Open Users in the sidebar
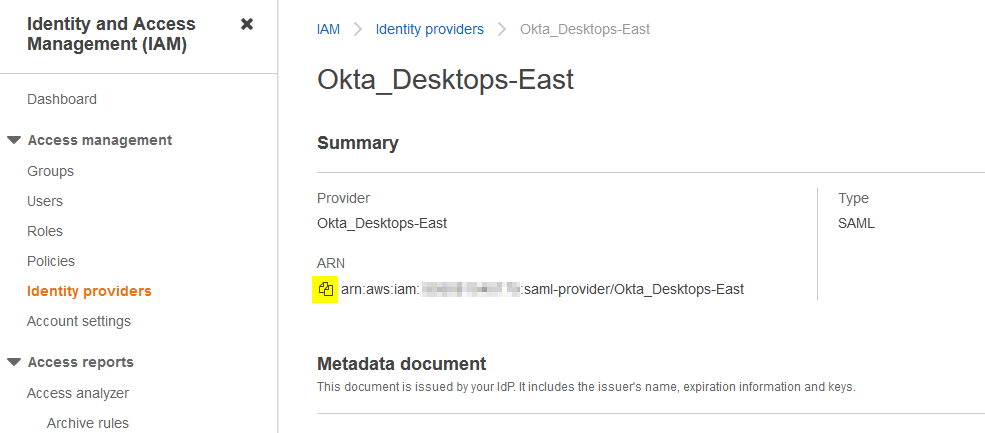Image resolution: width=985 pixels, height=433 pixels. 45,201
